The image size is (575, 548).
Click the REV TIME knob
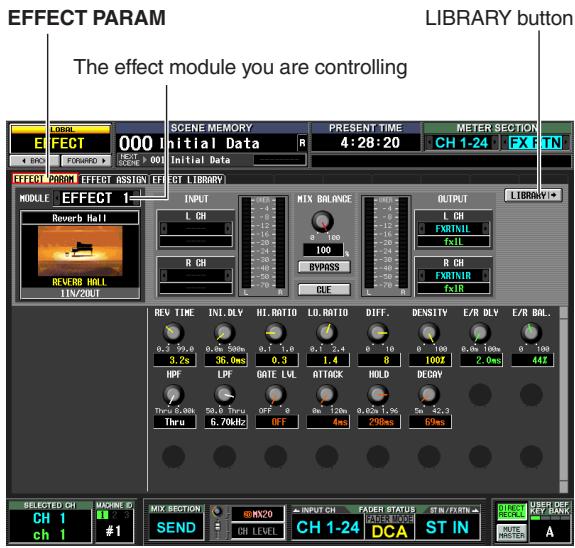tap(173, 333)
